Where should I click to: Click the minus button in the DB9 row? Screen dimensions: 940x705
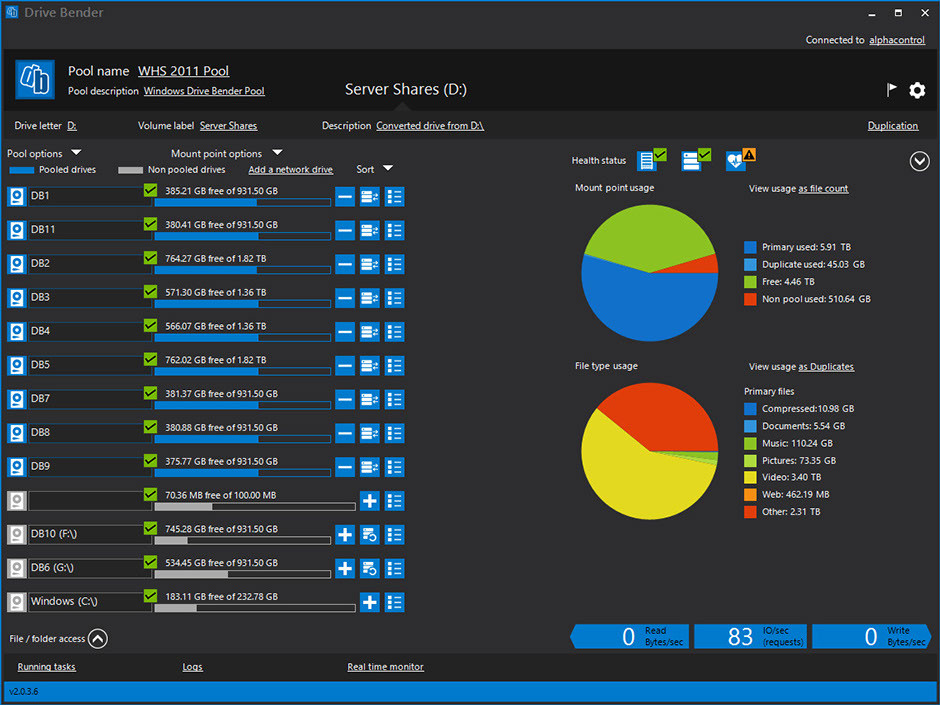(x=345, y=467)
